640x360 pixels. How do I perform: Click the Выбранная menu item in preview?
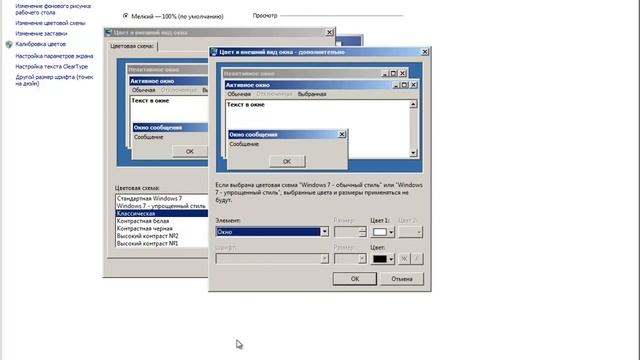[x=312, y=94]
